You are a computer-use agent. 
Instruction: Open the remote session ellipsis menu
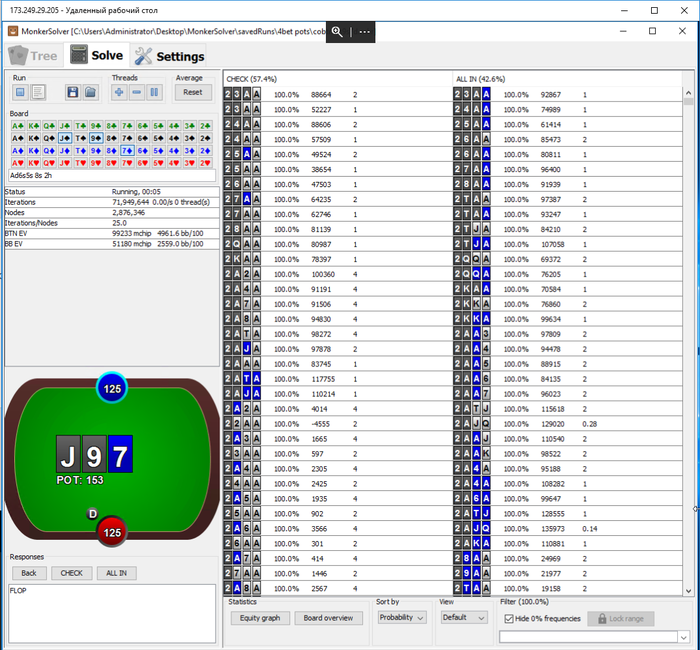[365, 32]
